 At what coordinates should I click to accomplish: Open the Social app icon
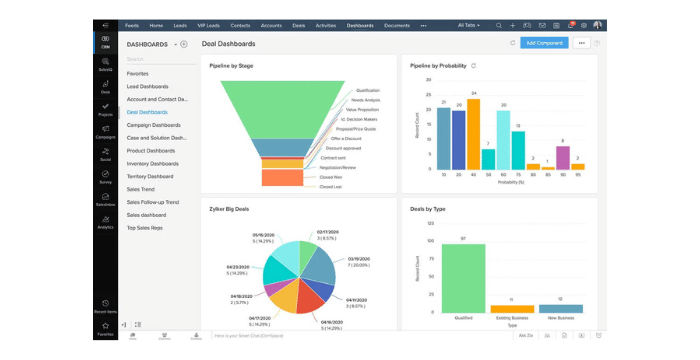105,155
